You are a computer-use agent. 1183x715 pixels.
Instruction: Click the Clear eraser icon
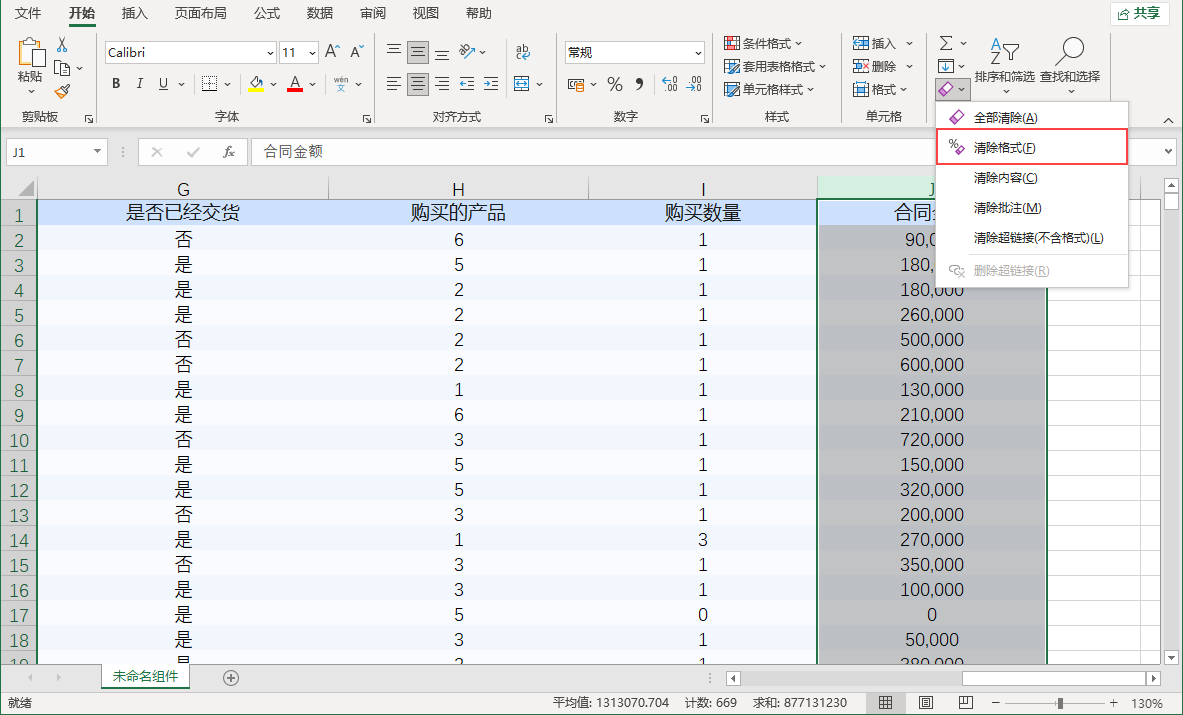click(x=946, y=90)
